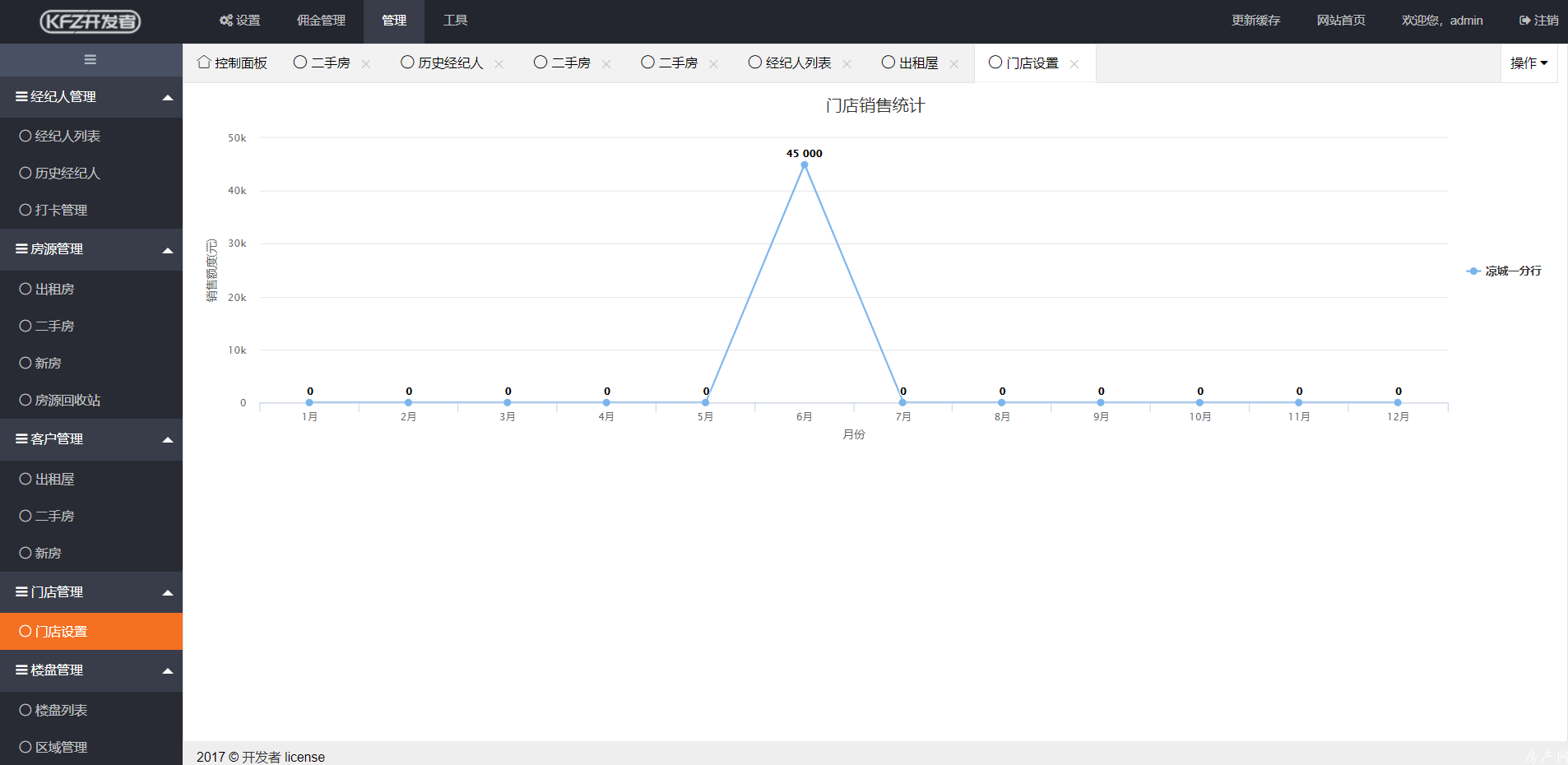This screenshot has width=1568, height=765.
Task: Select the 管理 top menu
Action: pyautogui.click(x=394, y=21)
